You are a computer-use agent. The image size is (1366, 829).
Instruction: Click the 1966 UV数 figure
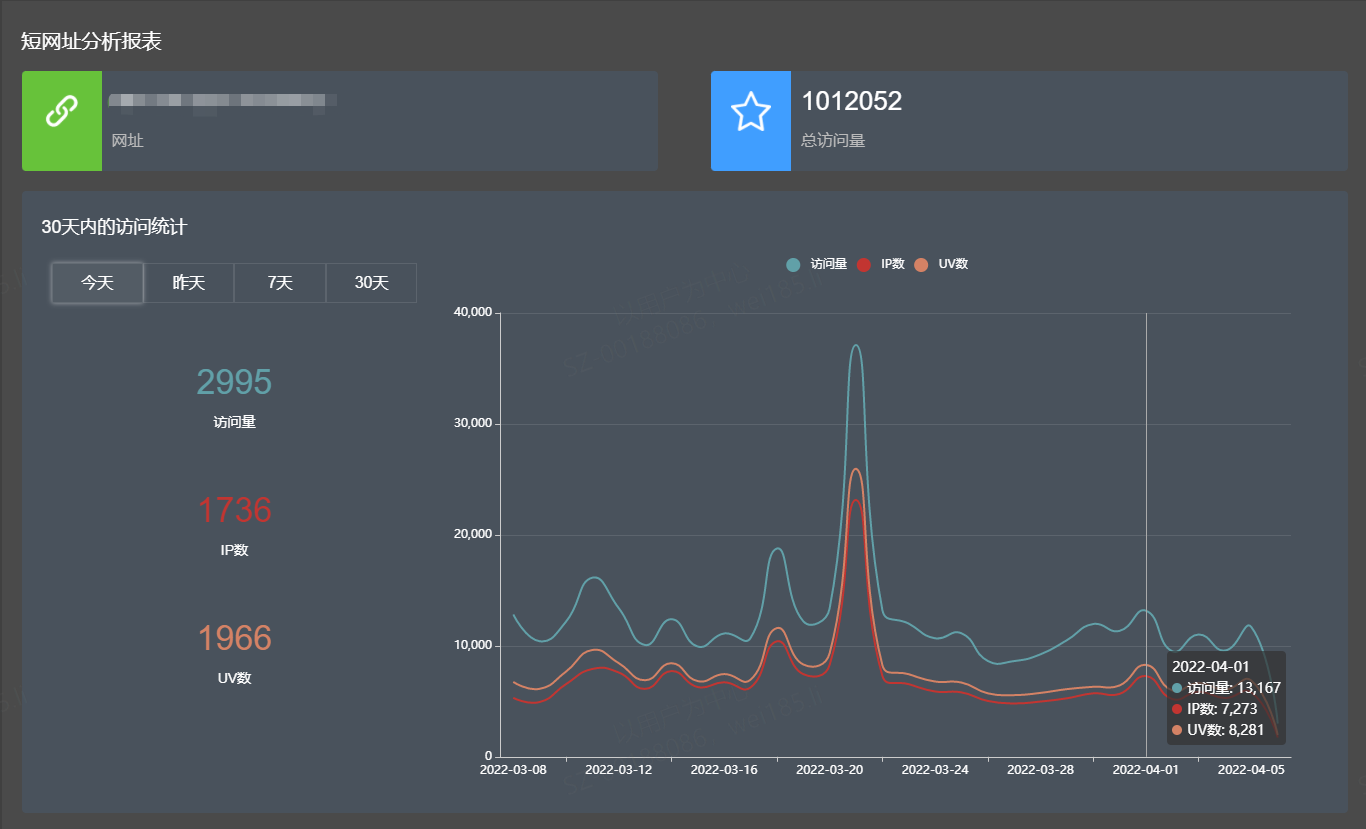[x=234, y=638]
